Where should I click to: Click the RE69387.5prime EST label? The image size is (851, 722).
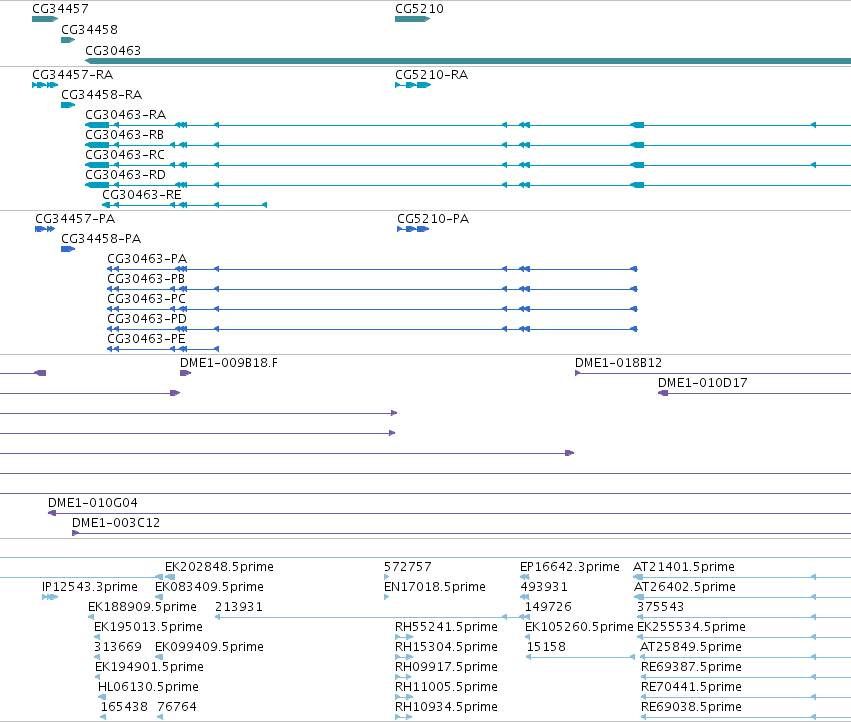click(x=691, y=667)
